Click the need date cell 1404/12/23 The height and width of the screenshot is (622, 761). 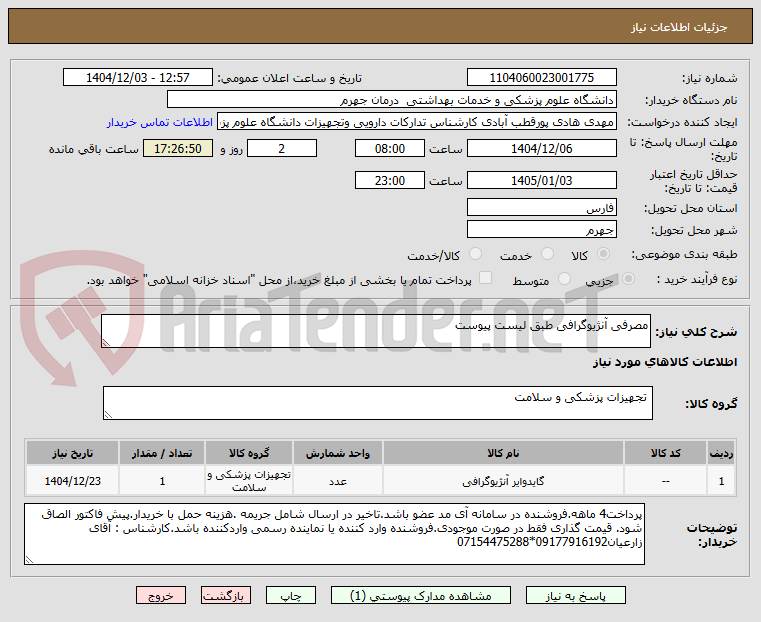click(x=73, y=481)
